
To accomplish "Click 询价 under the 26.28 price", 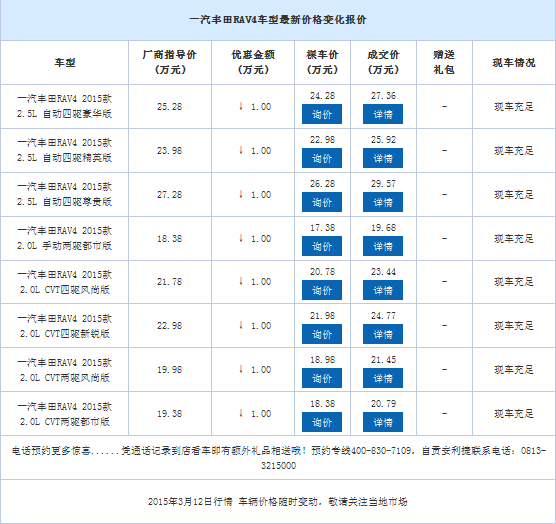I will pos(322,202).
